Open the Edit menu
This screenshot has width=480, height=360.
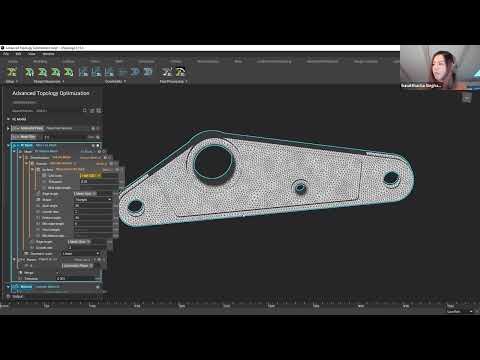click(18, 54)
